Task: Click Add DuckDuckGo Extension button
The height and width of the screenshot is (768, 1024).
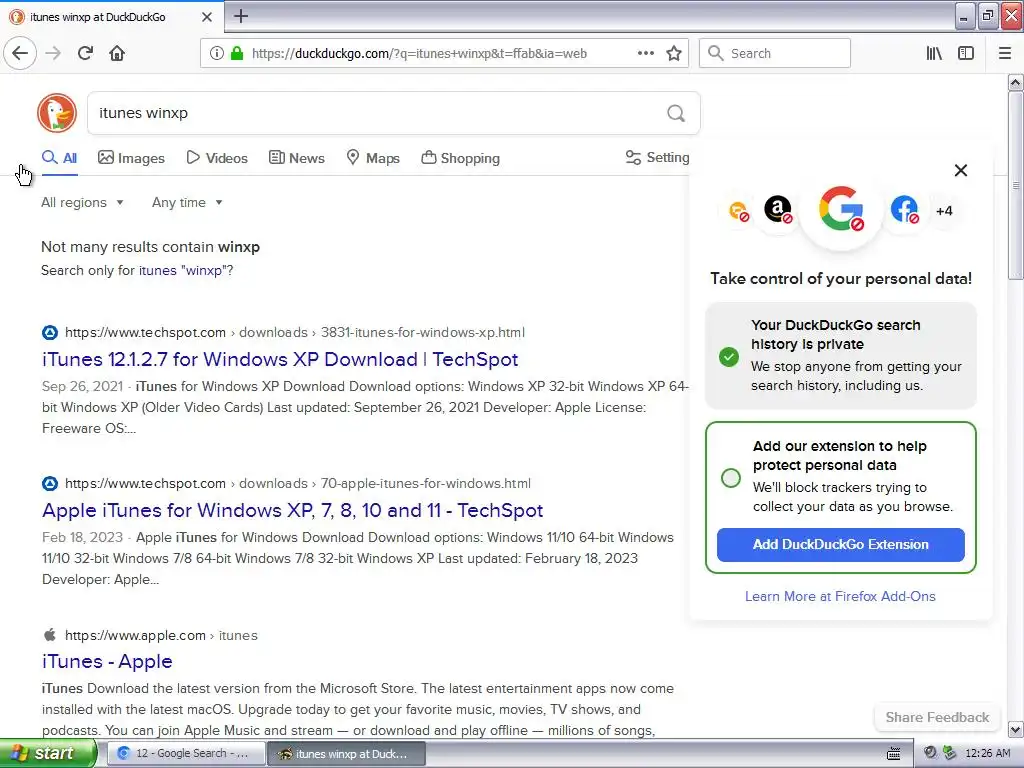Action: click(840, 545)
